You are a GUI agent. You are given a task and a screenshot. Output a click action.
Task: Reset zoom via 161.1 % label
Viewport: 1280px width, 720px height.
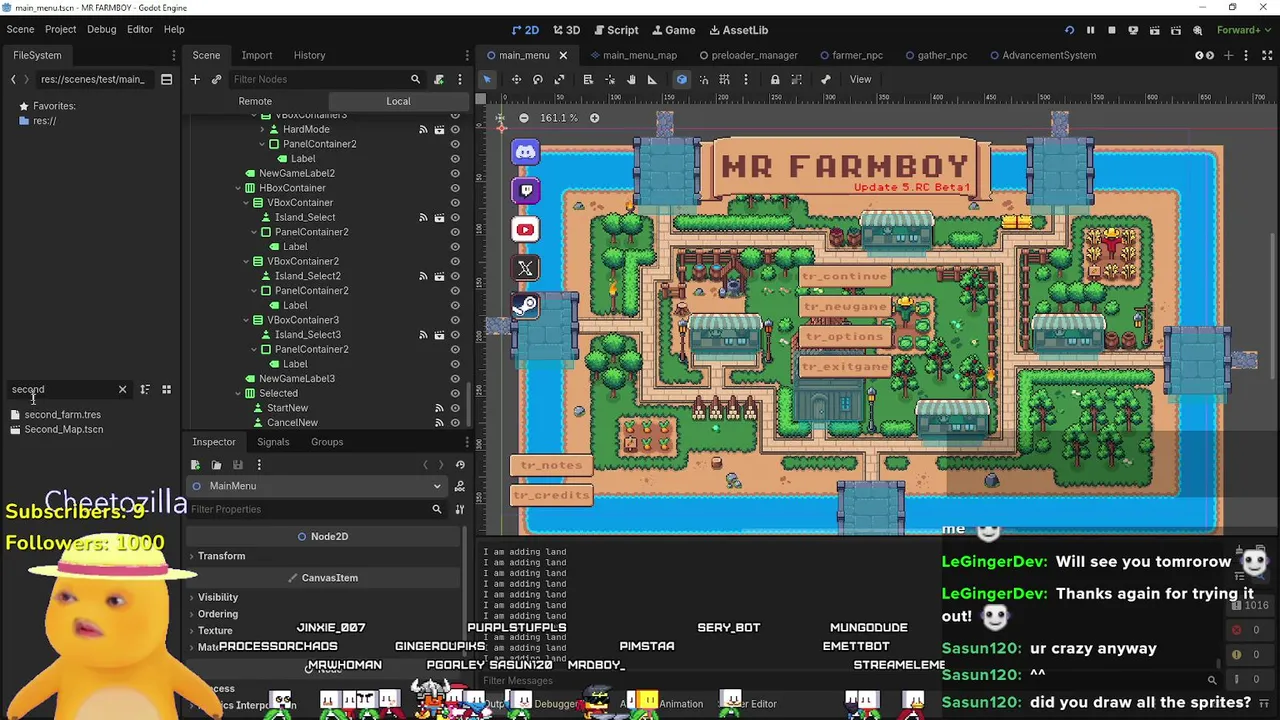[558, 118]
